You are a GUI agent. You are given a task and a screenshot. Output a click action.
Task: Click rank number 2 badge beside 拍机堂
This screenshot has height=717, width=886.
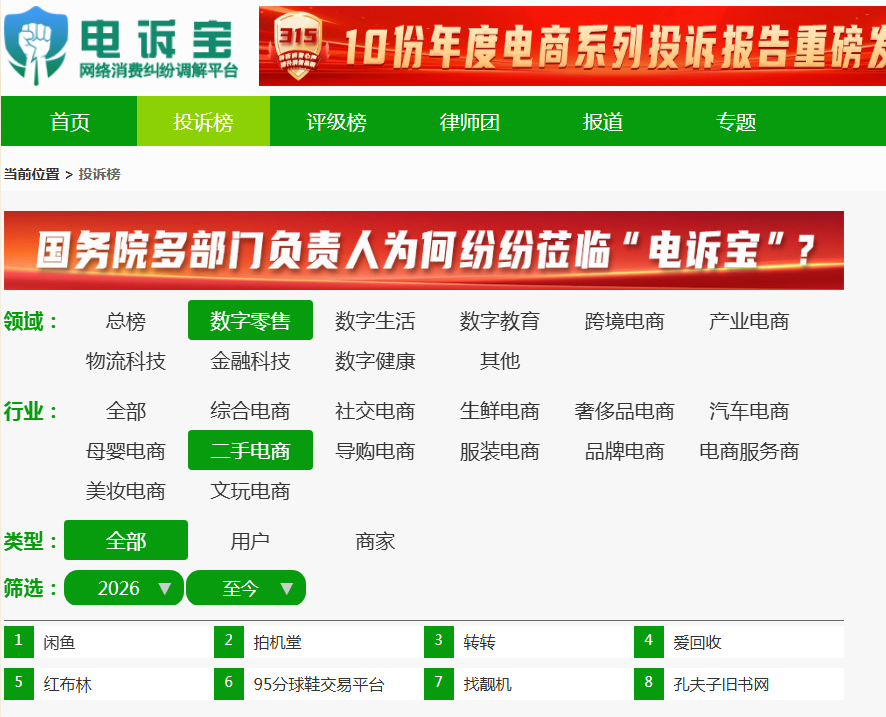click(x=229, y=641)
